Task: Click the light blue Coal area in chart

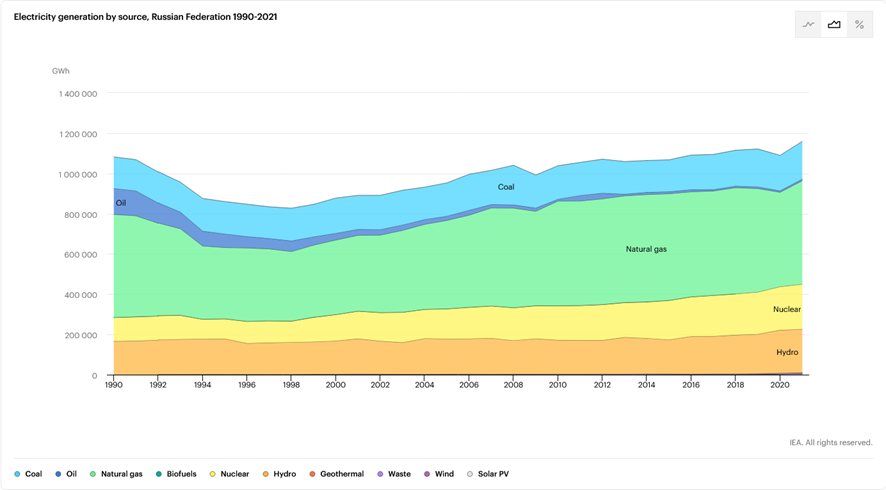Action: pos(506,187)
